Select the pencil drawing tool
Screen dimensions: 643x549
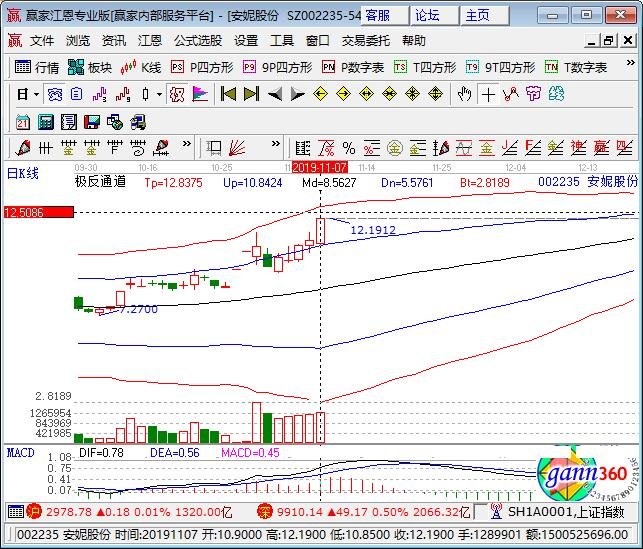(23, 148)
